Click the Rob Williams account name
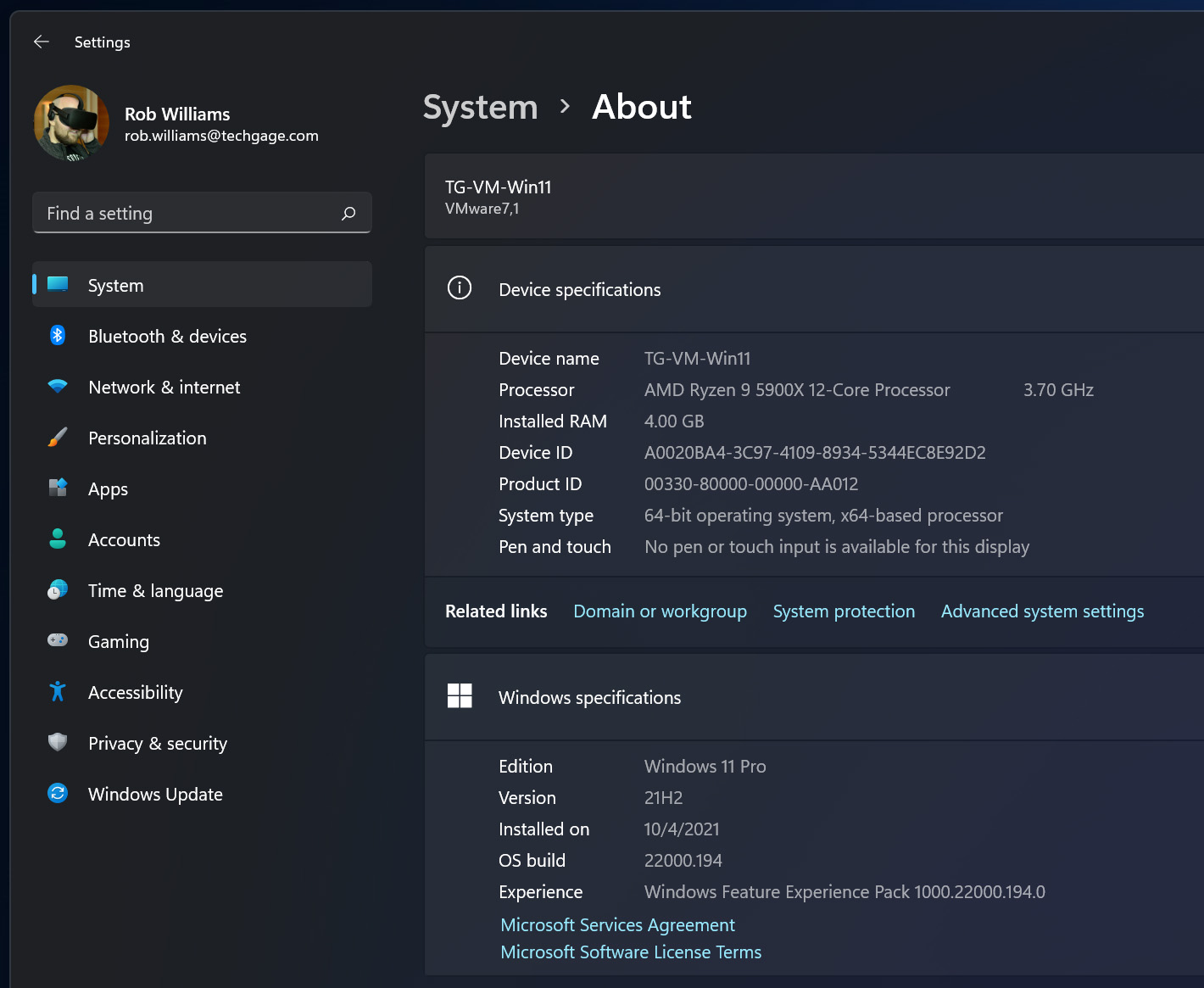This screenshot has height=988, width=1204. tap(177, 114)
